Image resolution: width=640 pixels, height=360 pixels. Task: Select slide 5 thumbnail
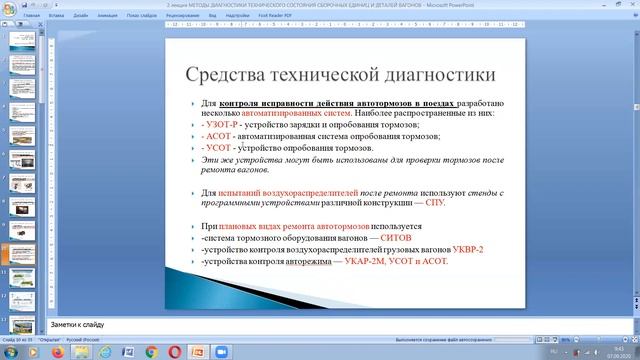(x=22, y=136)
